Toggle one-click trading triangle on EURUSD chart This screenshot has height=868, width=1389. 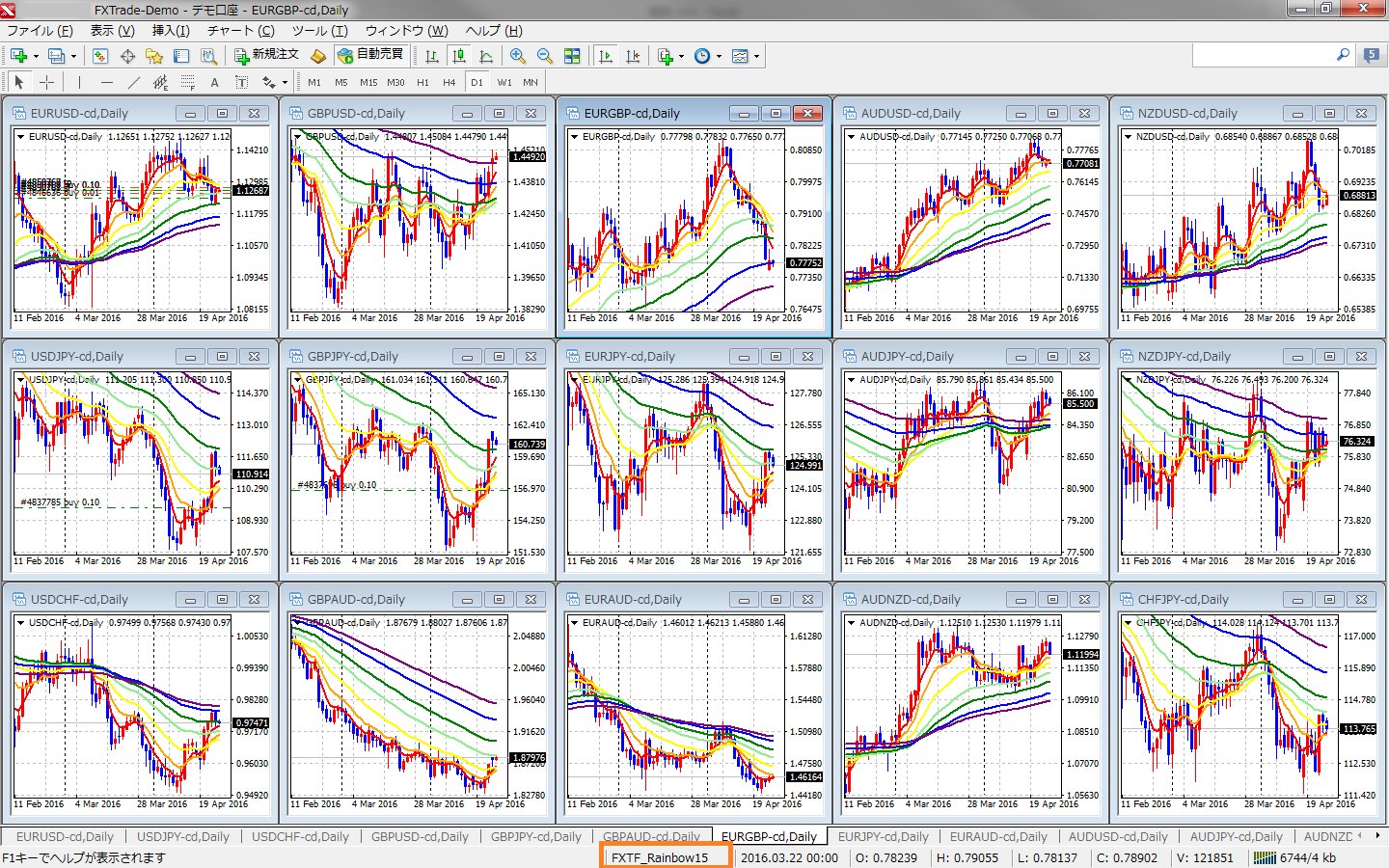[22, 137]
